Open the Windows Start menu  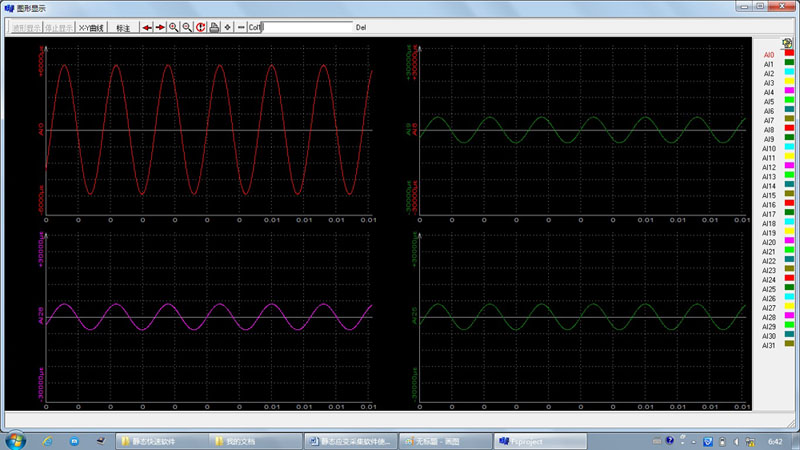point(16,440)
